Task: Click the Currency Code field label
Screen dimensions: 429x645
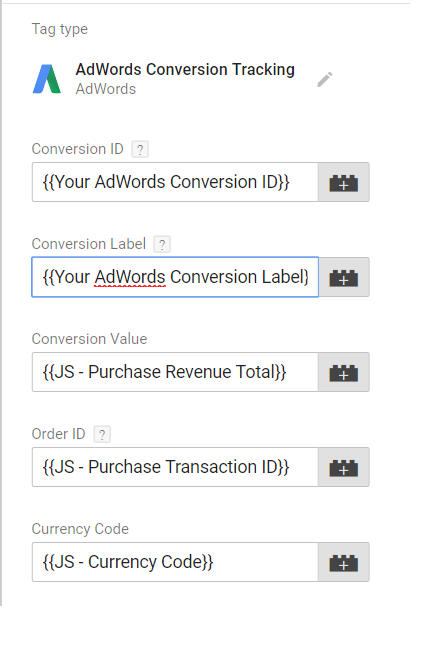Action: [x=80, y=529]
